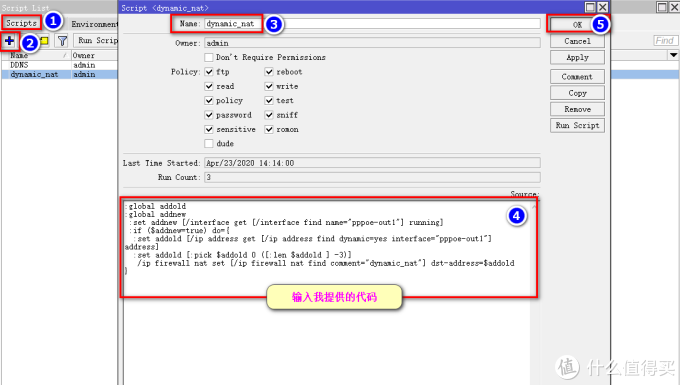This screenshot has width=680, height=385.
Task: Close the Script dynamic_nat dialog
Action: pos(602,7)
